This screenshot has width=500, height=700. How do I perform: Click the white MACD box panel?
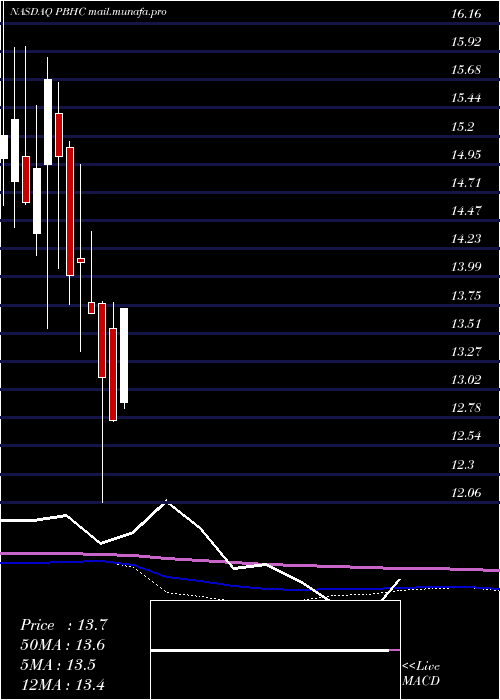[275, 650]
